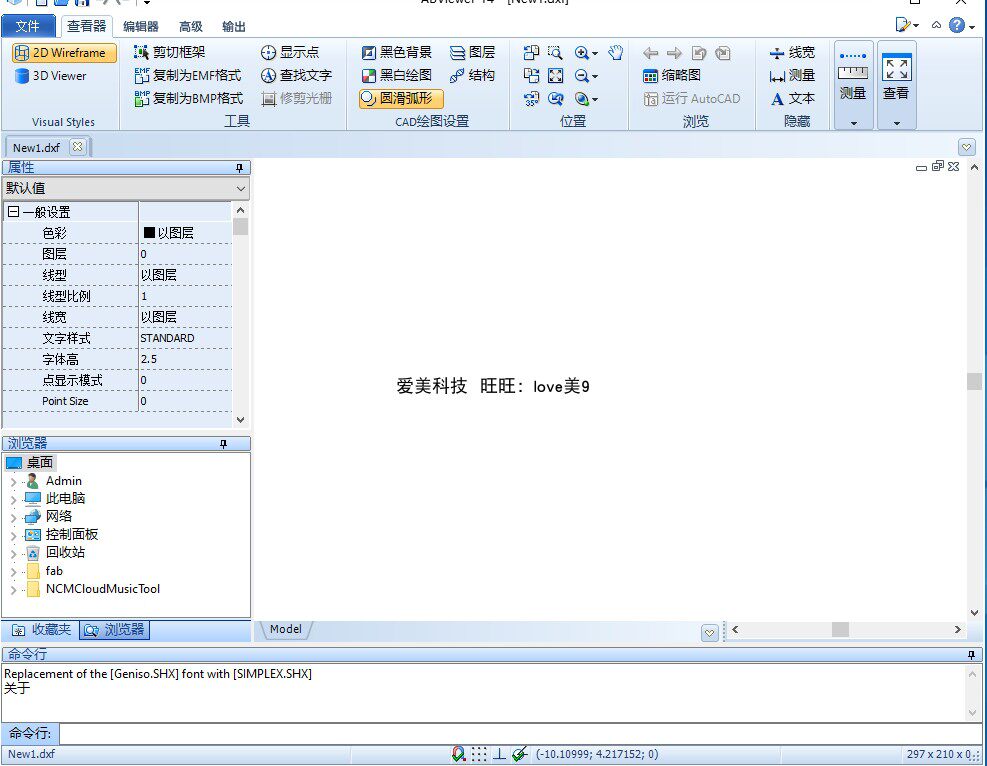Viewport: 987px width, 766px height.
Task: Expand the Admin tree node
Action: click(x=13, y=482)
